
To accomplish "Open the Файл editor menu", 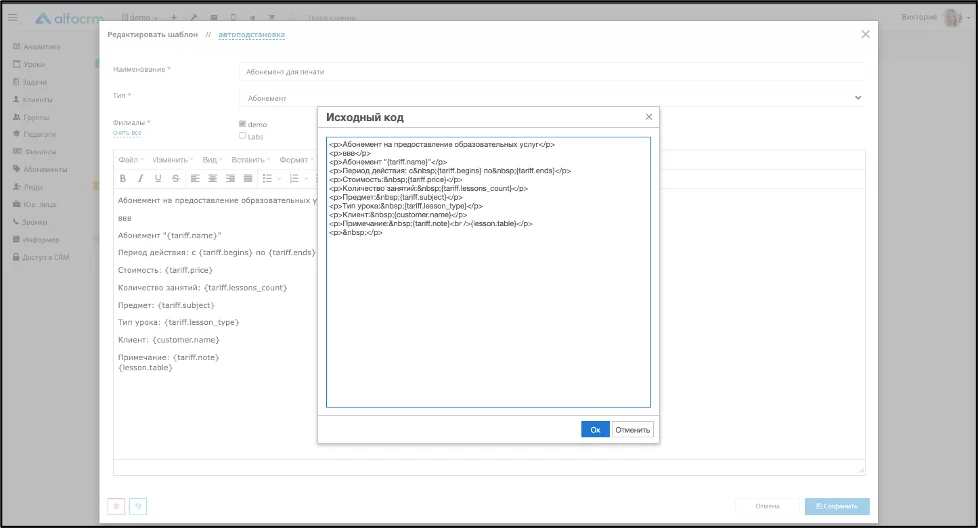I will (130, 160).
